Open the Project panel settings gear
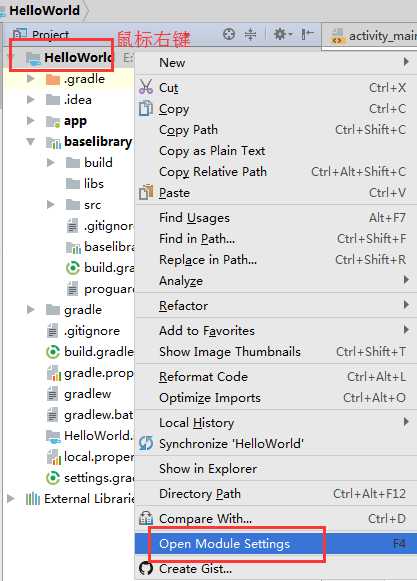This screenshot has height=581, width=417. [282, 34]
